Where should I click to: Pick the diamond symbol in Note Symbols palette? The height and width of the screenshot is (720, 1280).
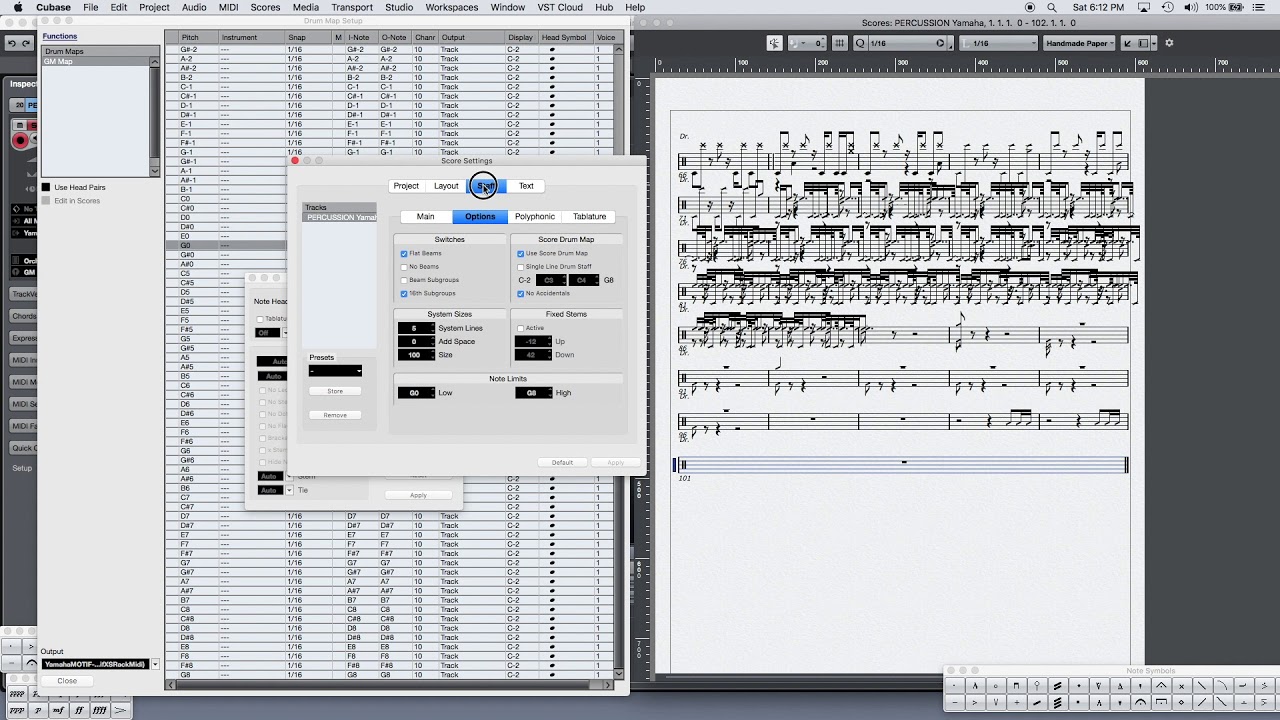point(1181,702)
